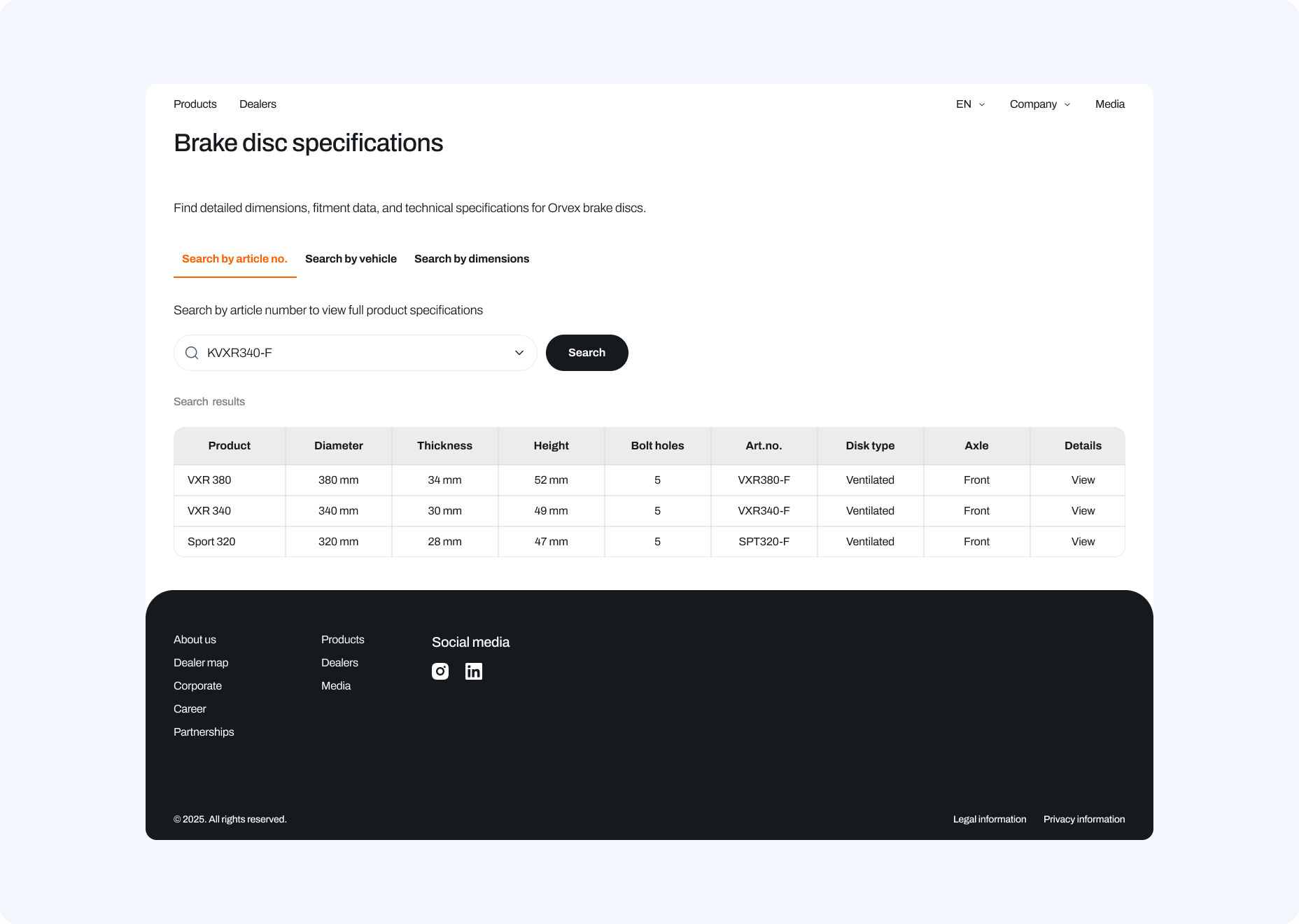Click the Bolt holes column header
This screenshot has height=924, width=1299.
click(x=658, y=446)
